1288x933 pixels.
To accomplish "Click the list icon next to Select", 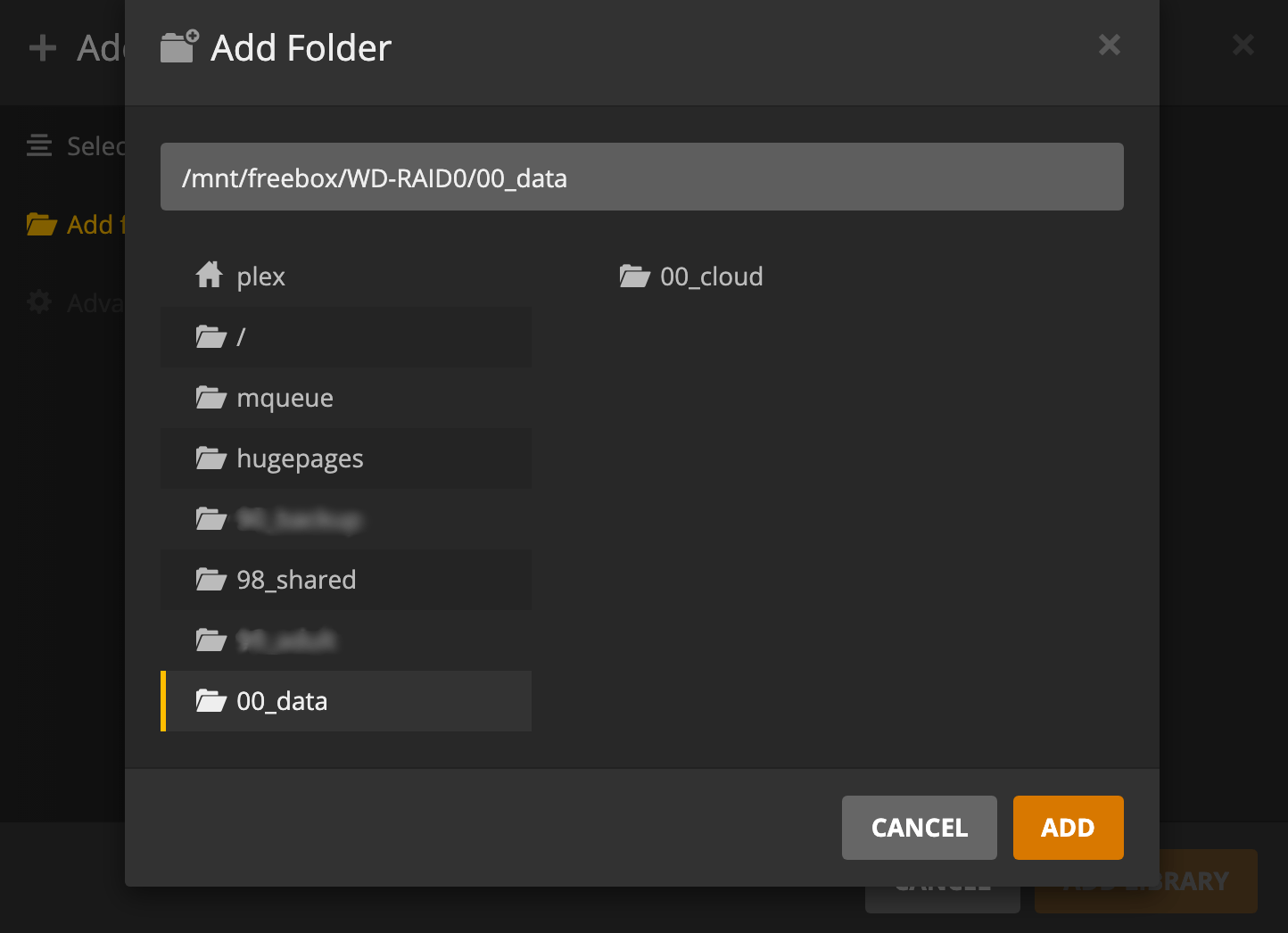I will (x=39, y=144).
